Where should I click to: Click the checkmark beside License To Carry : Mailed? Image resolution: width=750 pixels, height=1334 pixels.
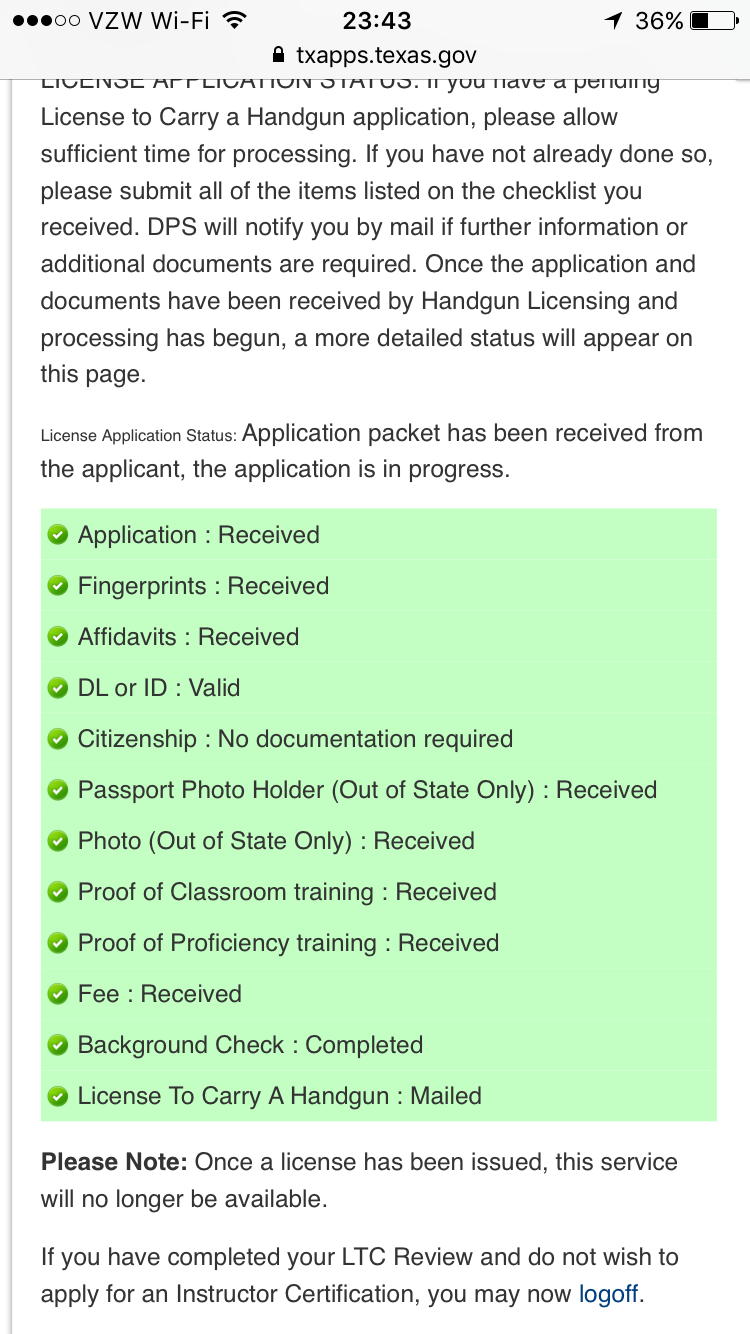58,1096
